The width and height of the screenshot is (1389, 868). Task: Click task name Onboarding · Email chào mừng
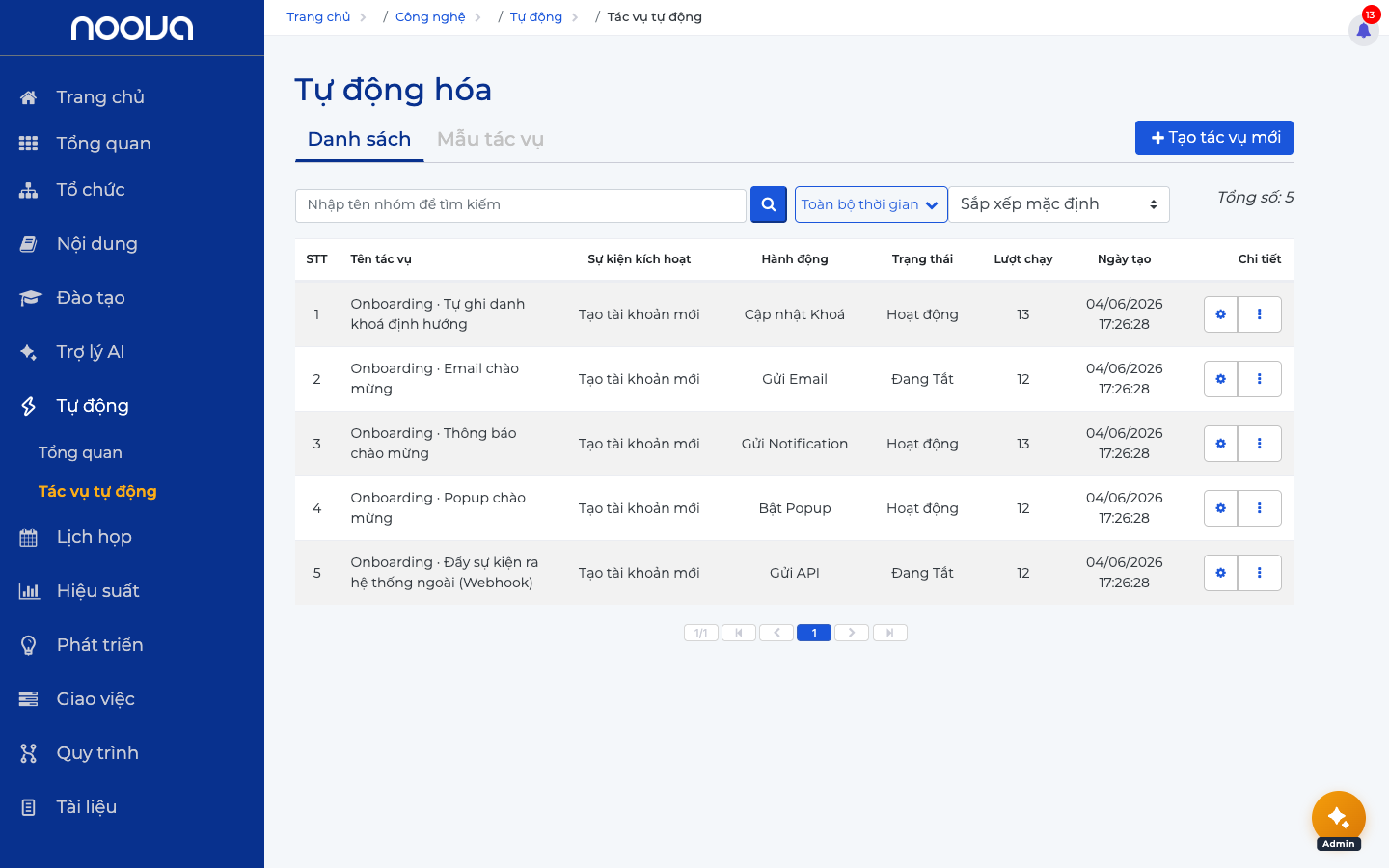[435, 379]
